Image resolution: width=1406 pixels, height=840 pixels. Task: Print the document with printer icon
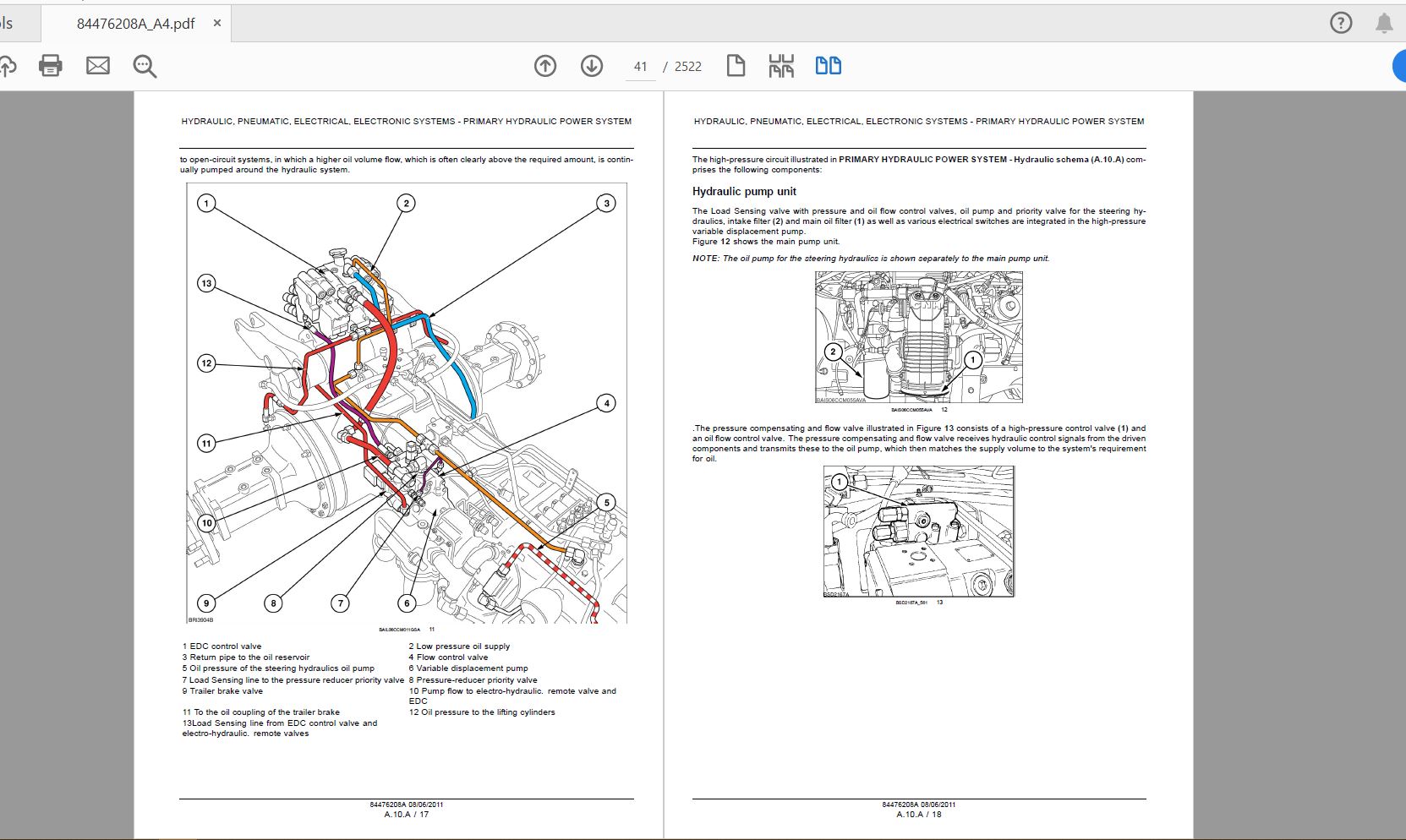click(x=51, y=66)
